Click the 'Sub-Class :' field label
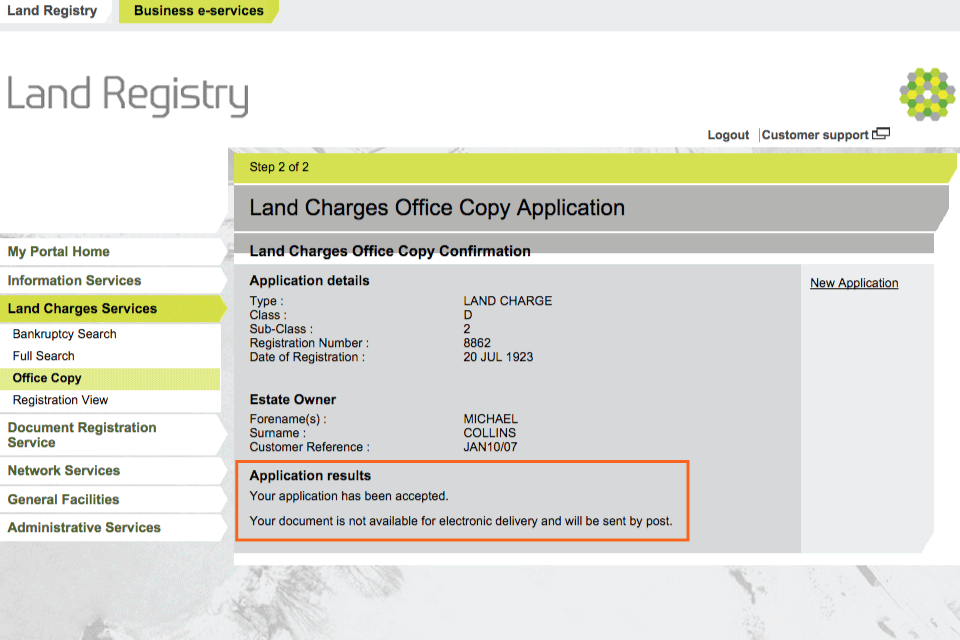This screenshot has height=640, width=960. point(281,329)
